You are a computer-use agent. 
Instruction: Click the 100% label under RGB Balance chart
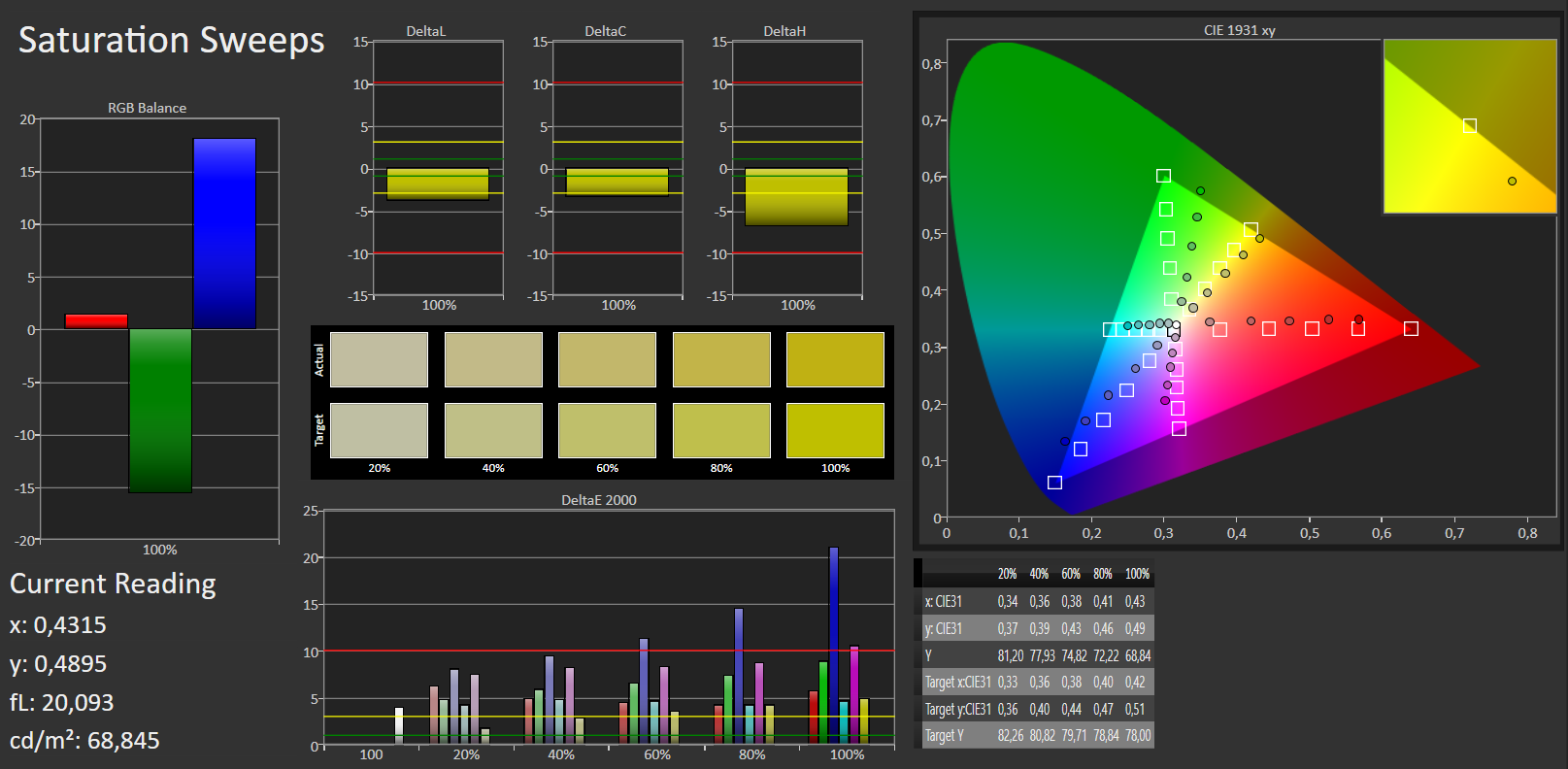[160, 550]
